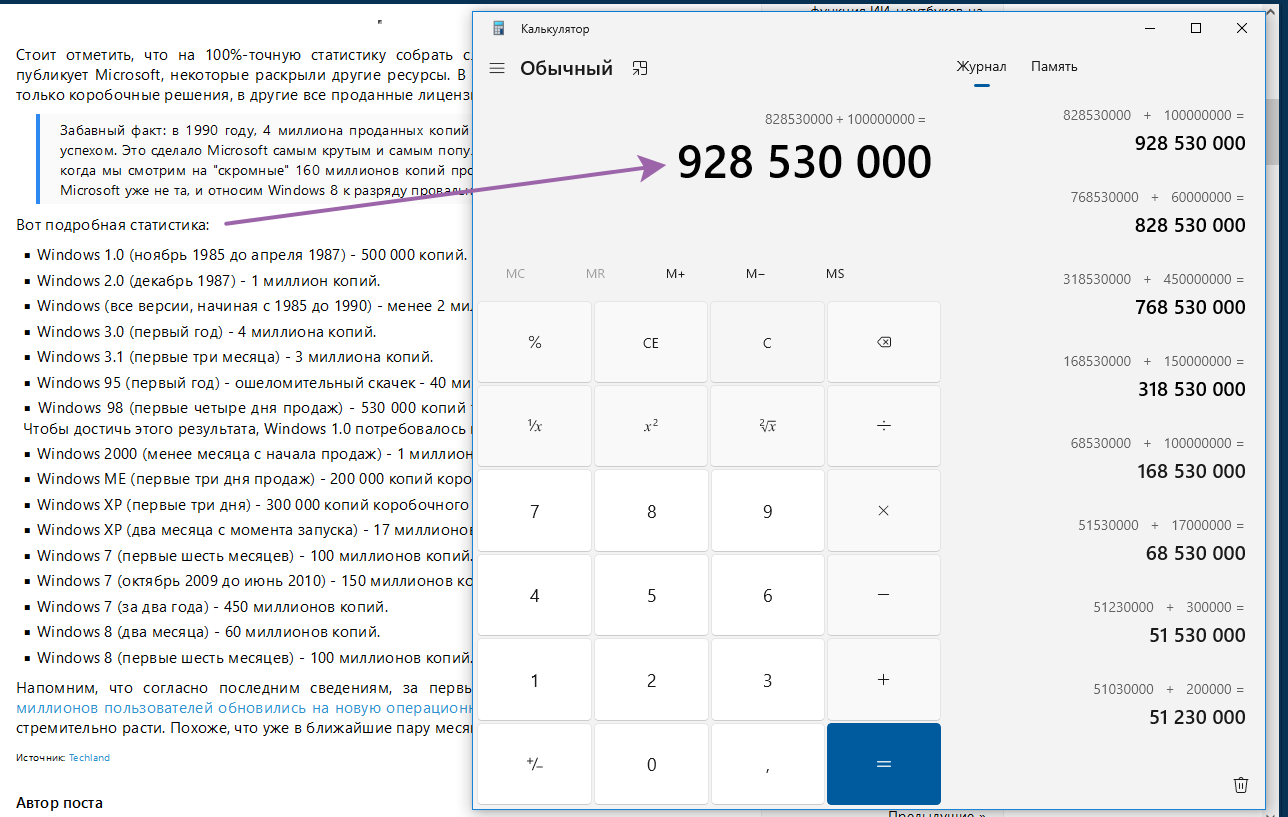
Task: Click digit 0 on the keypad
Action: pyautogui.click(x=651, y=764)
